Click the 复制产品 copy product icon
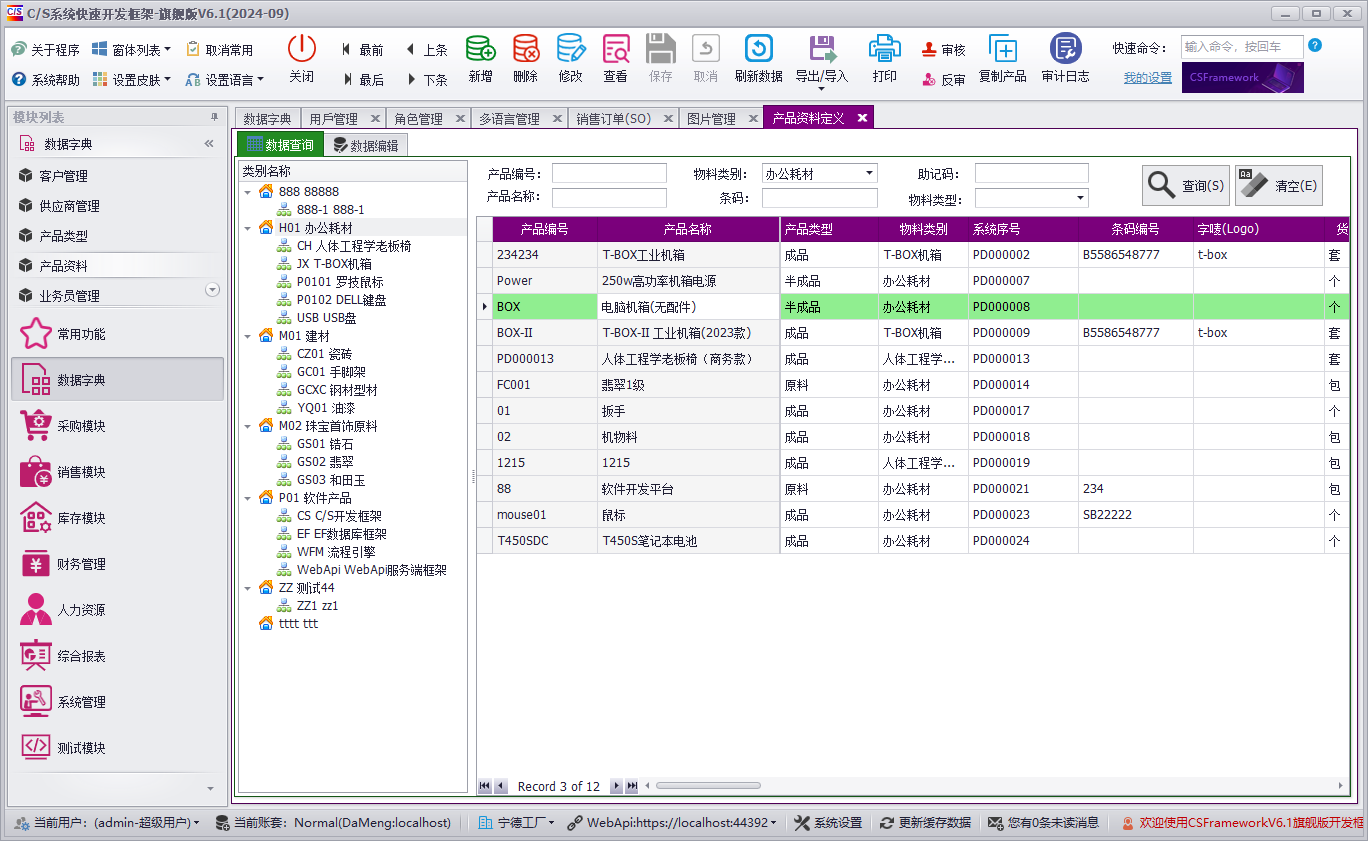 point(1002,48)
